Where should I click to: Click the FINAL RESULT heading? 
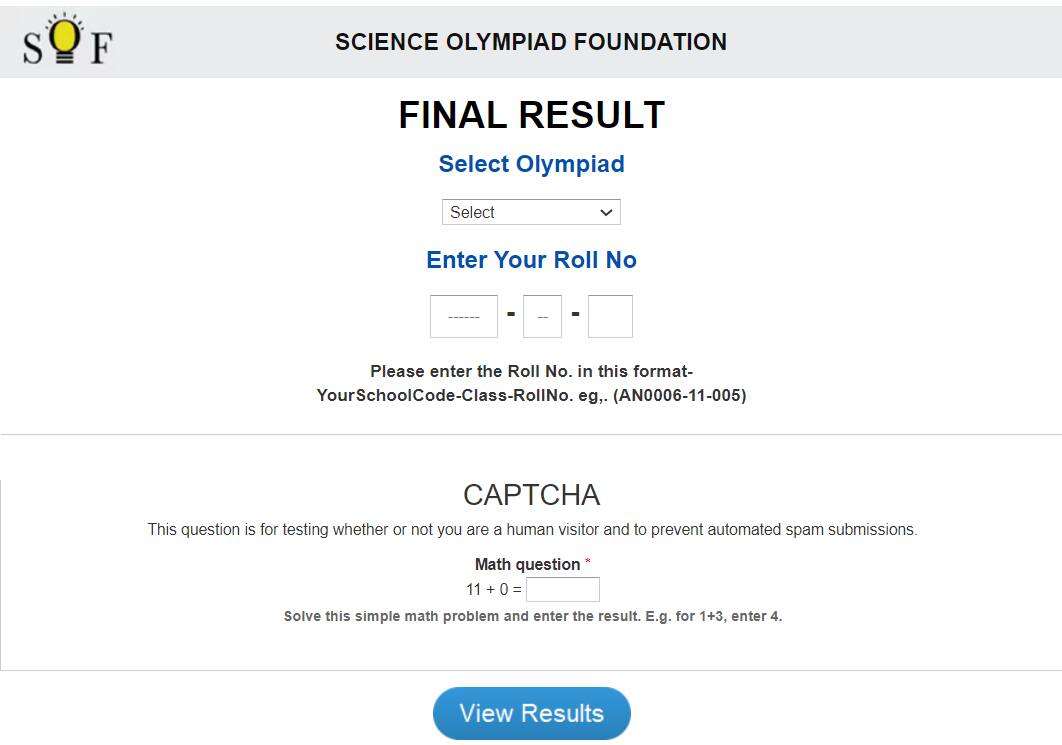531,114
